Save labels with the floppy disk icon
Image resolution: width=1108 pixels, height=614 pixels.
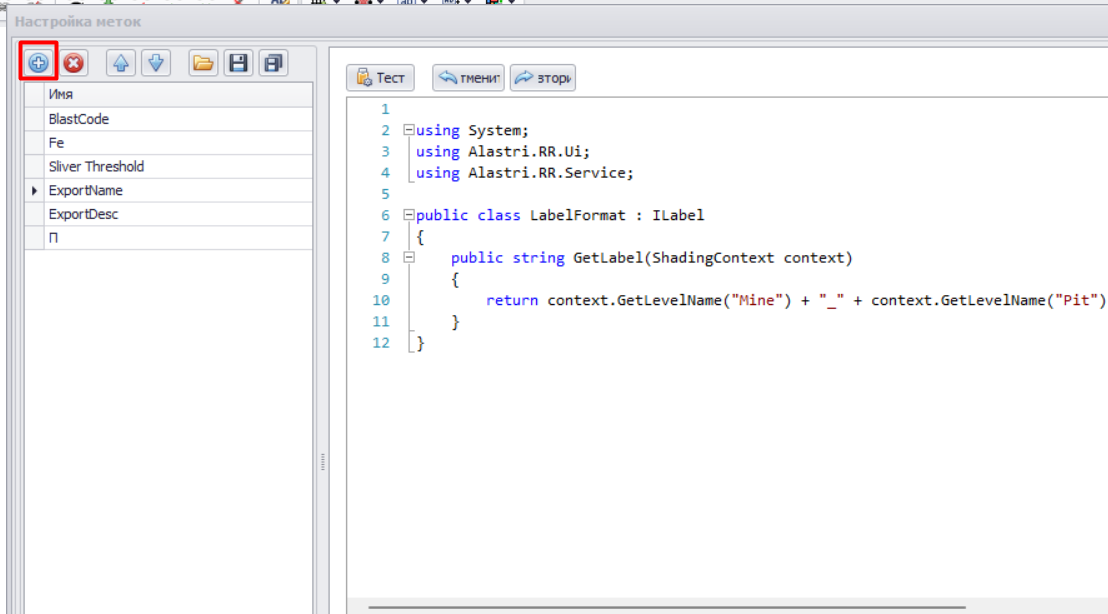tap(238, 63)
